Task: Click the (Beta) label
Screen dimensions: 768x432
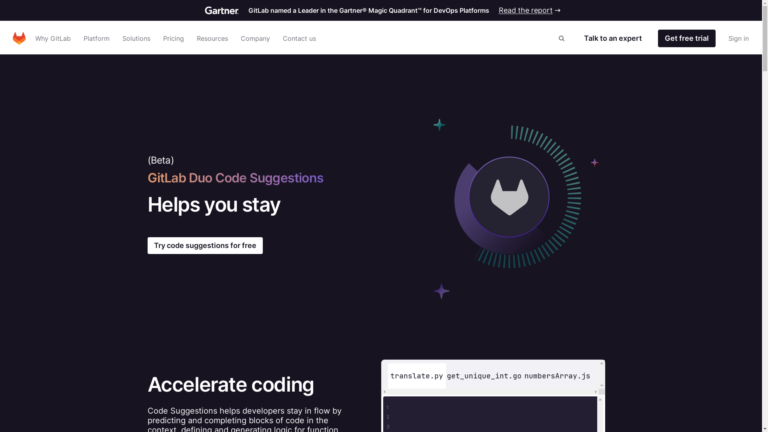Action: [x=161, y=160]
